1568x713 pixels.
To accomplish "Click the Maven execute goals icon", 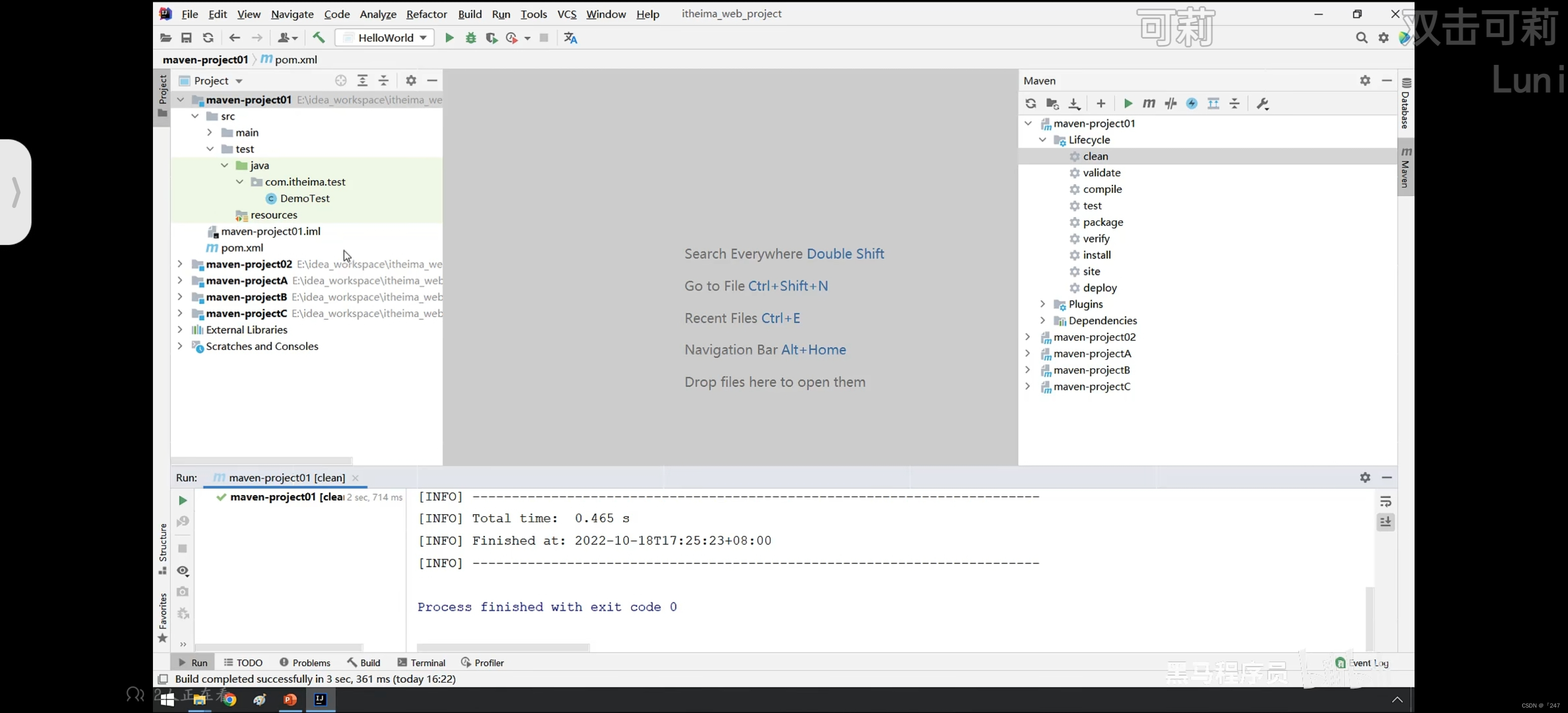I will point(1148,103).
